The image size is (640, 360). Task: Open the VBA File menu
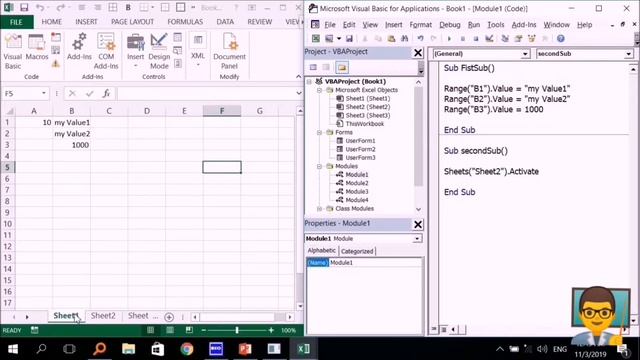pyautogui.click(x=329, y=25)
